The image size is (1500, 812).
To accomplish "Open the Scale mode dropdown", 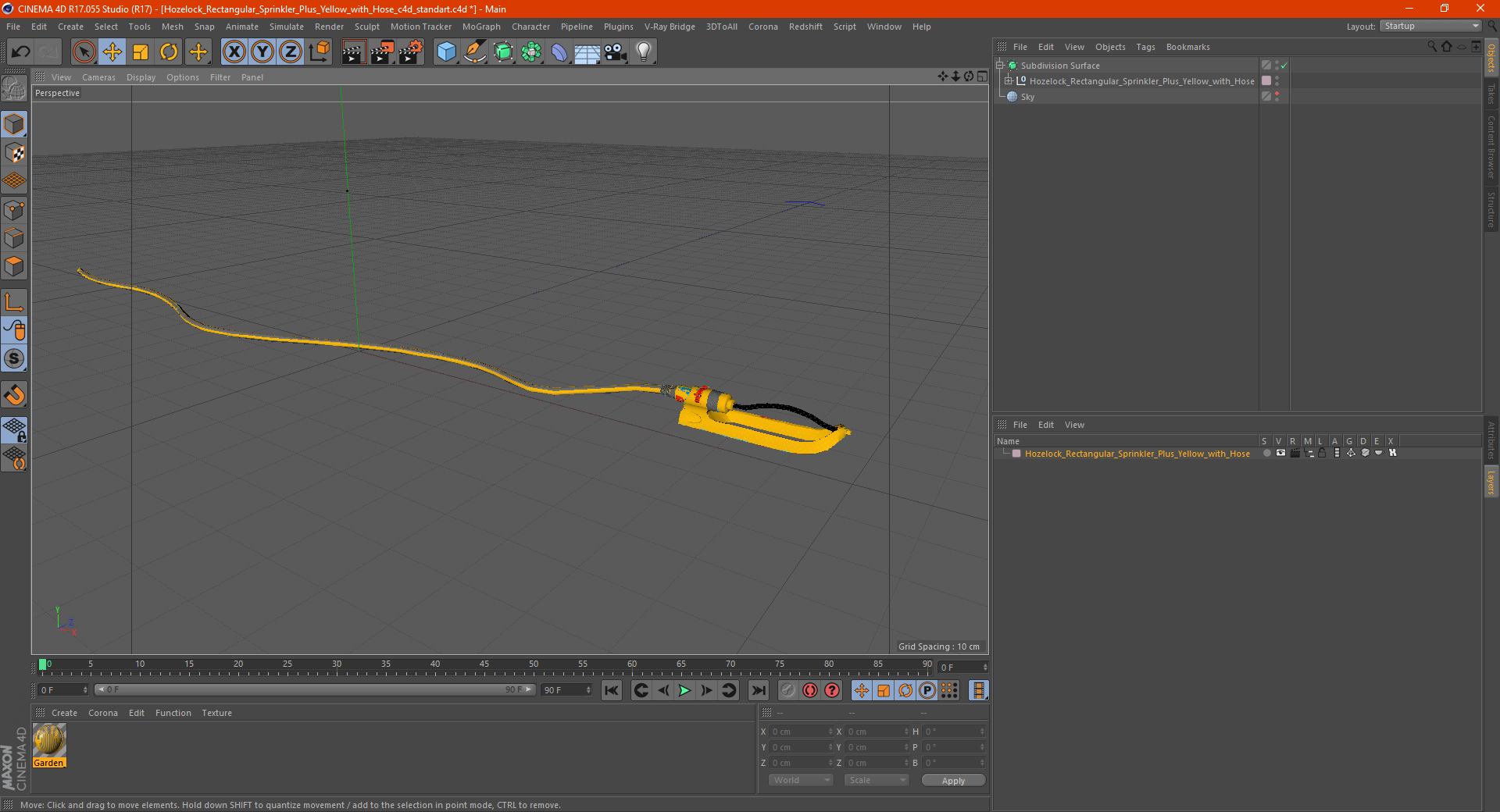I will (x=877, y=780).
